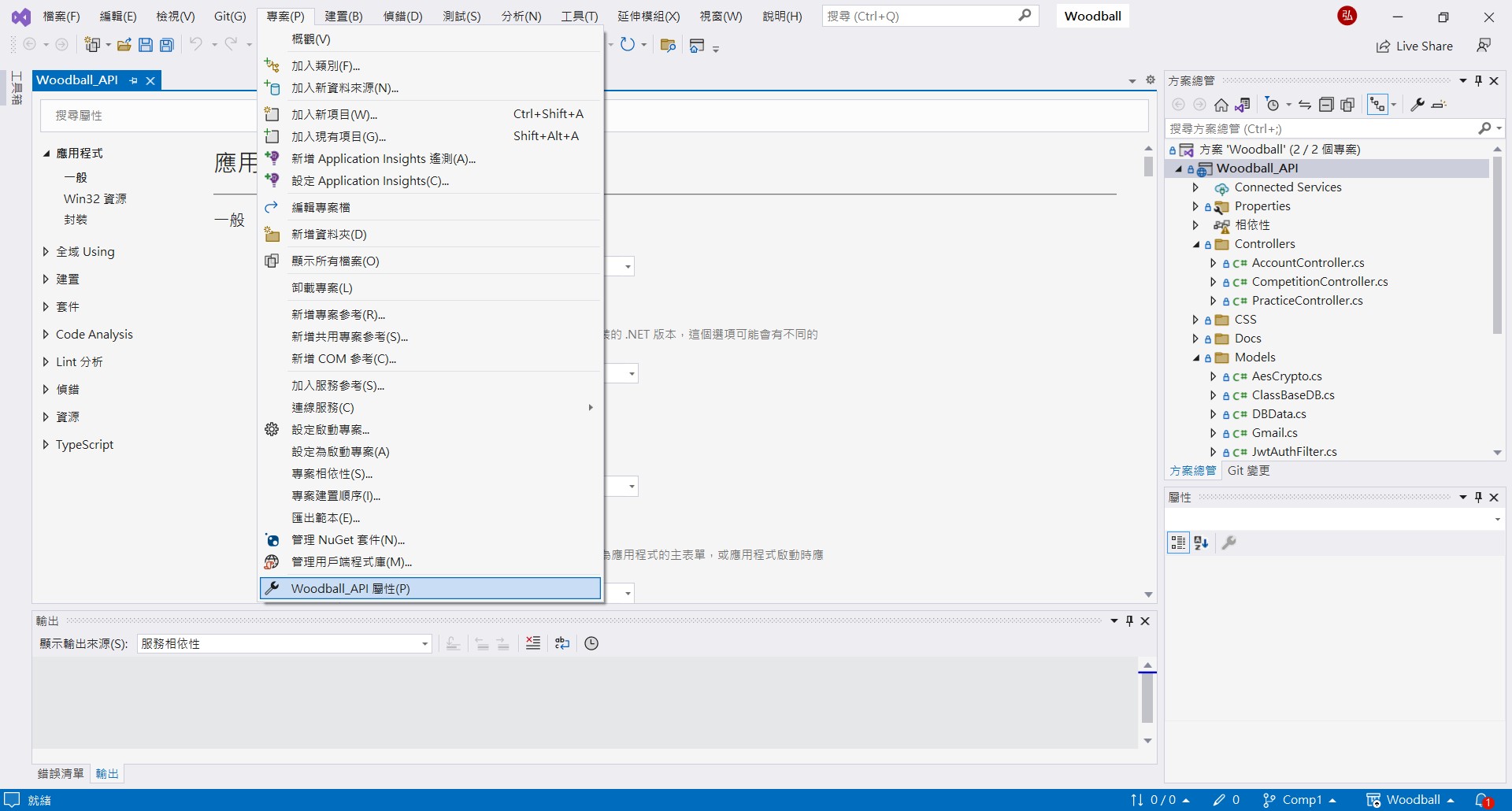Open Solution Explorer Properties wrench icon

click(1417, 105)
